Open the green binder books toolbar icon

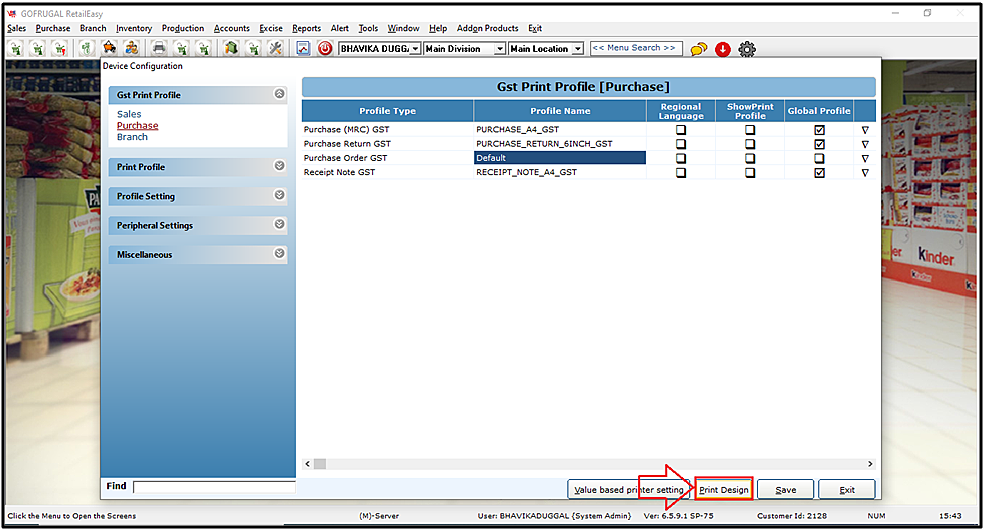(231, 48)
